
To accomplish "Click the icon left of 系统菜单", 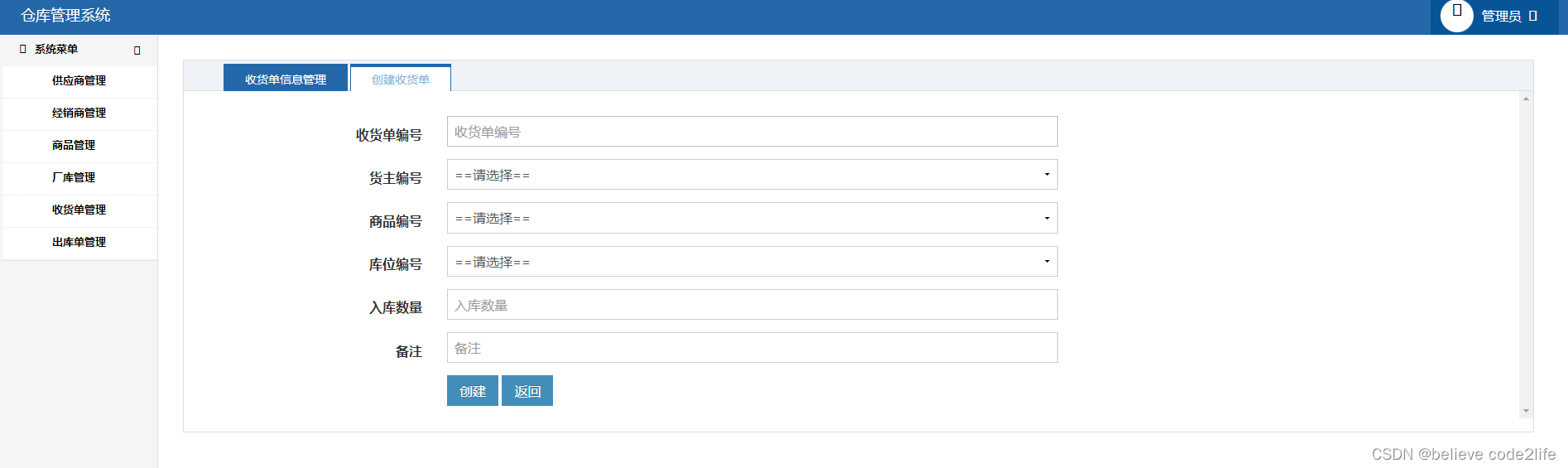I will pos(23,49).
